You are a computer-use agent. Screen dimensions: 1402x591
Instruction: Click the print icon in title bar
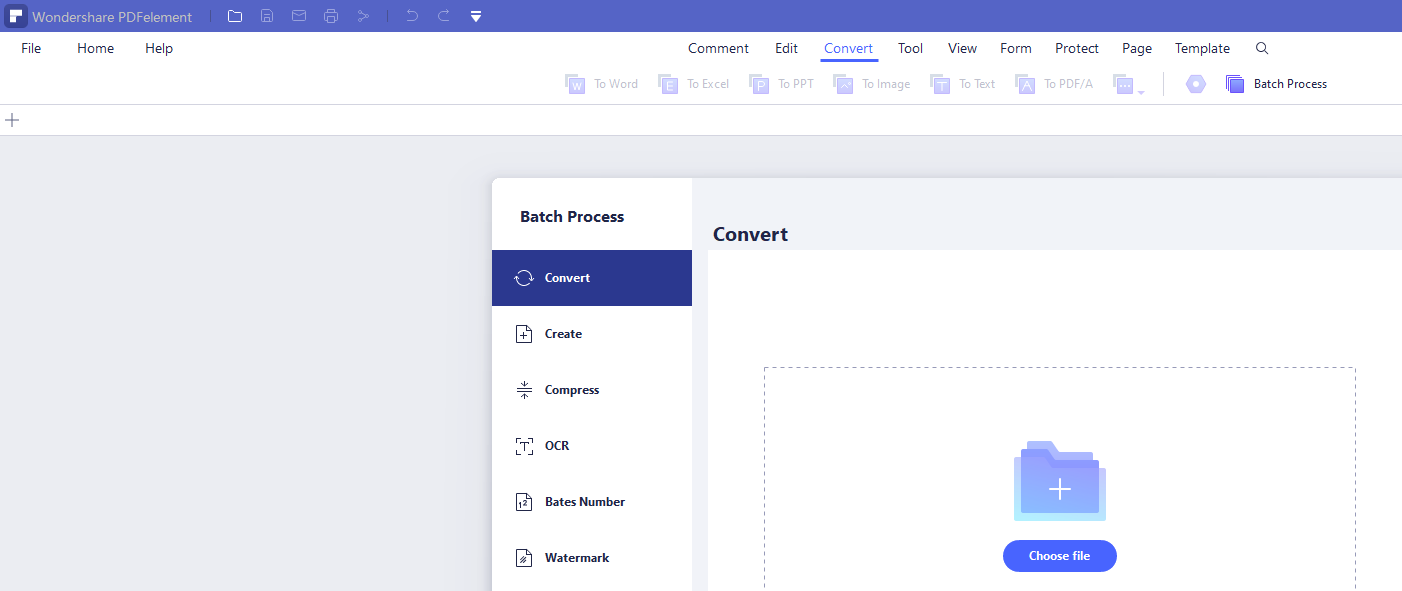tap(331, 16)
